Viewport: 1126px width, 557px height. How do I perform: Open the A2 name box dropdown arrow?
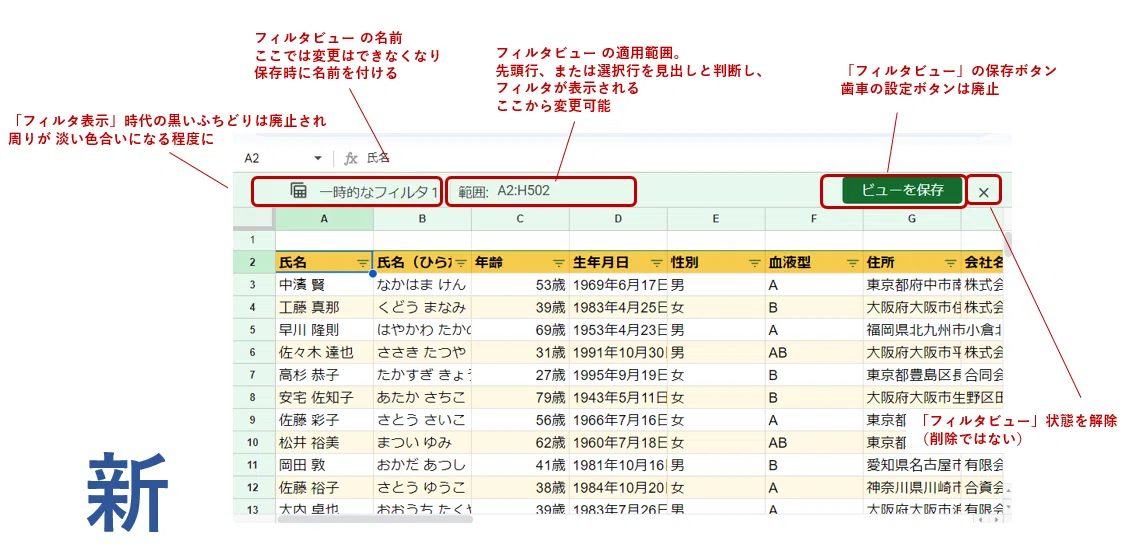tap(317, 158)
